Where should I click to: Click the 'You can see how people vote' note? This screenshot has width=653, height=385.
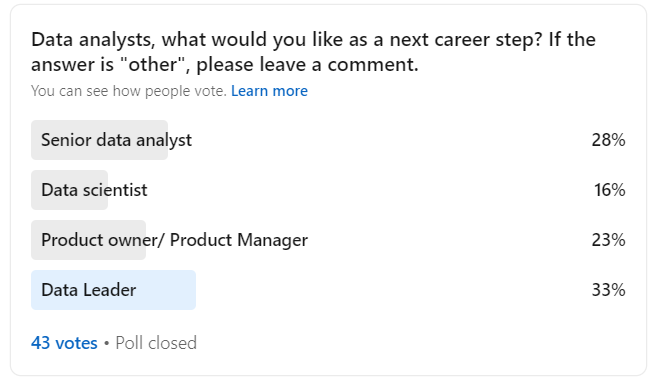pyautogui.click(x=129, y=91)
